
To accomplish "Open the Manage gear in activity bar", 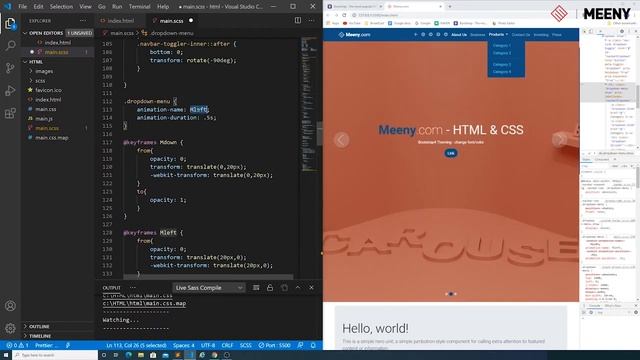I will point(10,328).
